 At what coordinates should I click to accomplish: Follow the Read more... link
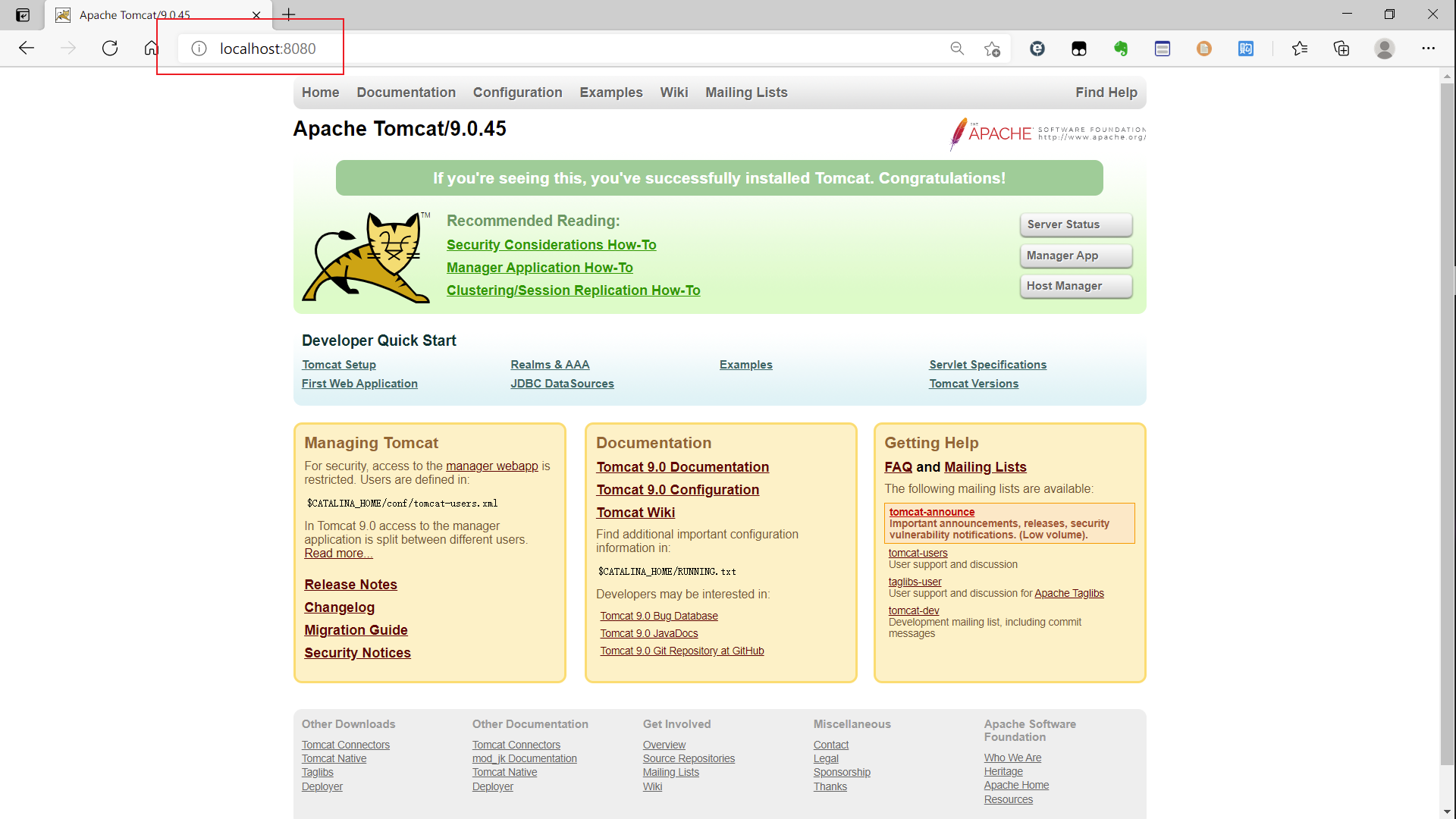coord(338,554)
